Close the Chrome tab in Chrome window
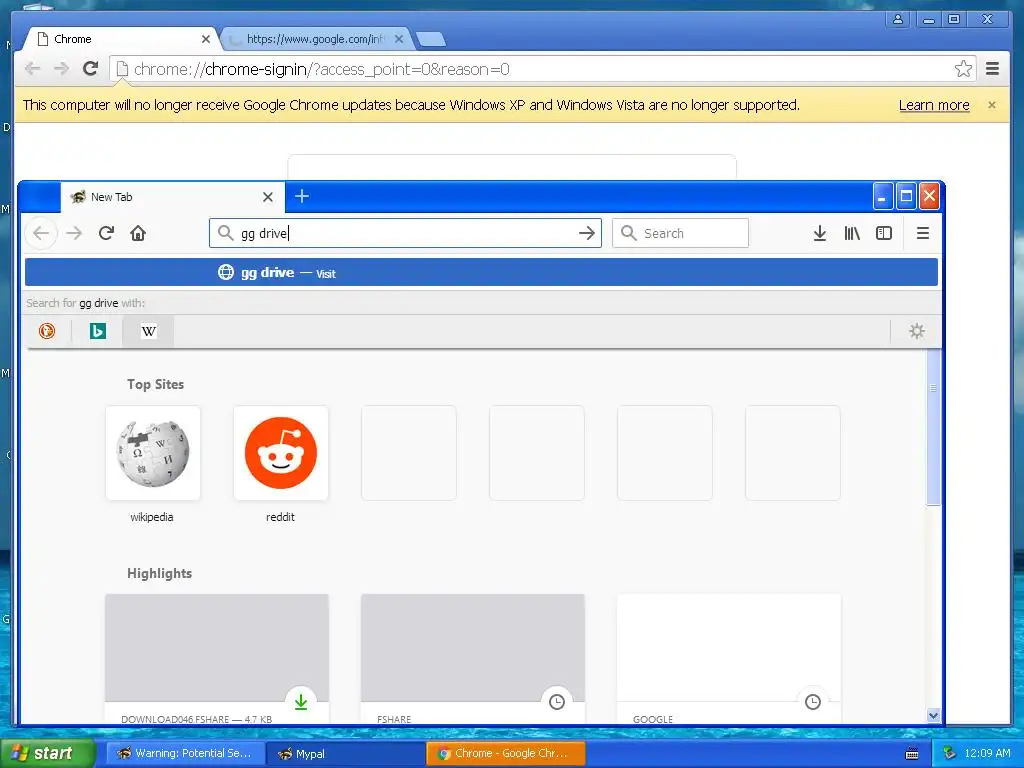 pos(206,39)
